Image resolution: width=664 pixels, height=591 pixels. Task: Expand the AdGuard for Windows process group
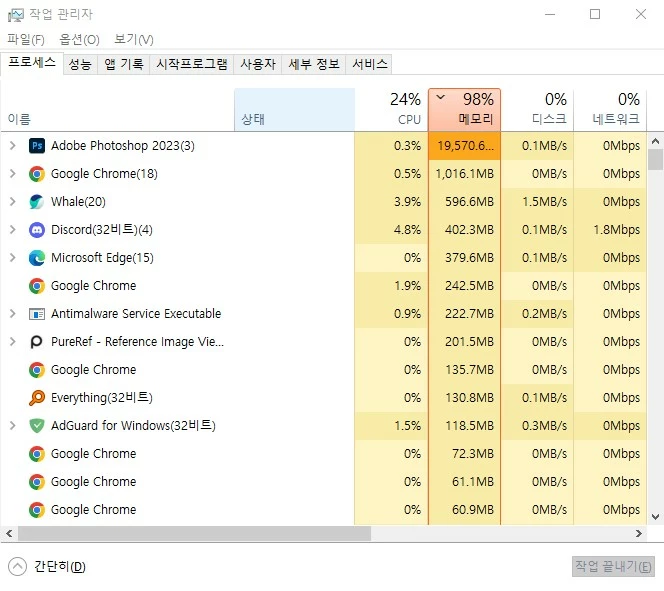pyautogui.click(x=13, y=425)
